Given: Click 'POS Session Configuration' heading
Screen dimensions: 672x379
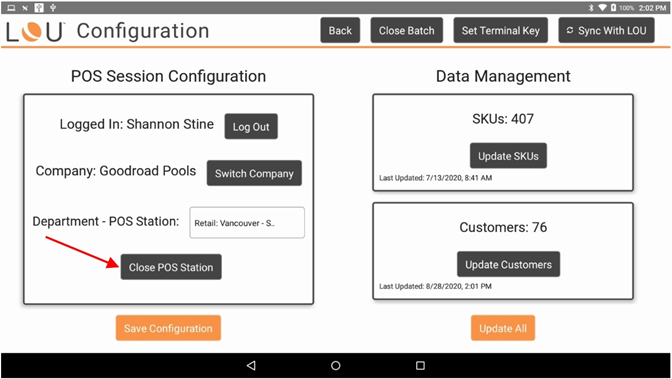Looking at the screenshot, I should (168, 76).
